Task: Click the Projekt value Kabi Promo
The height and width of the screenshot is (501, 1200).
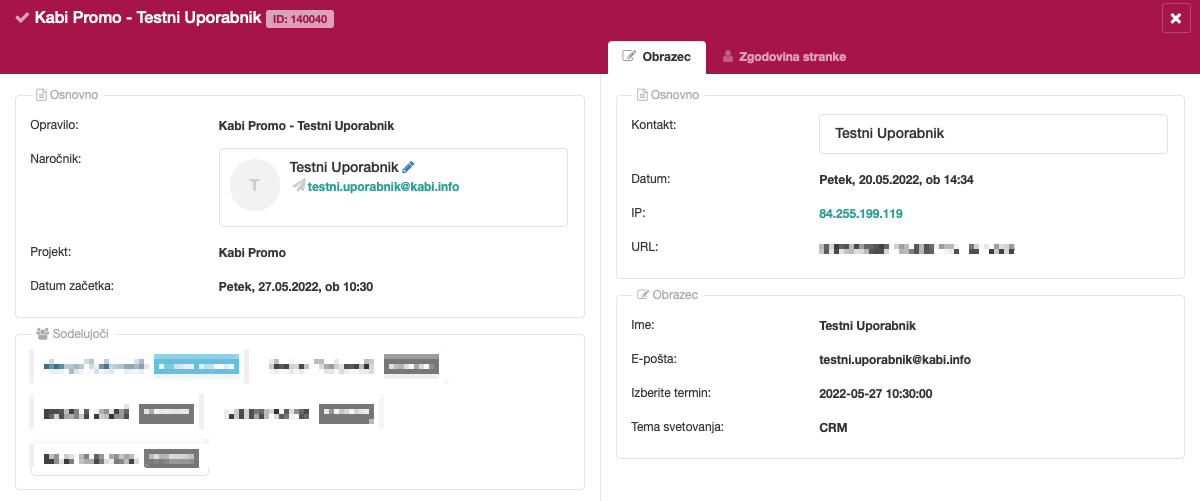Action: point(252,253)
